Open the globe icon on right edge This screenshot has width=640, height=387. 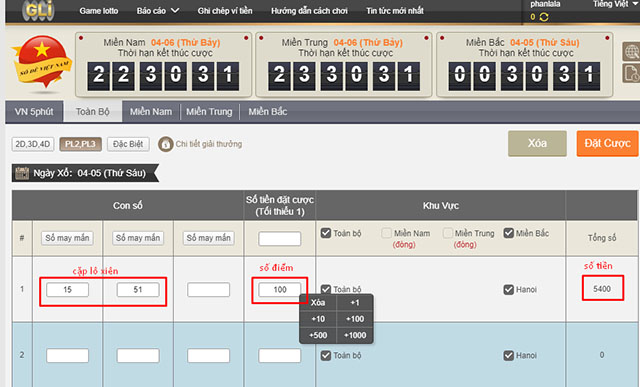(631, 51)
